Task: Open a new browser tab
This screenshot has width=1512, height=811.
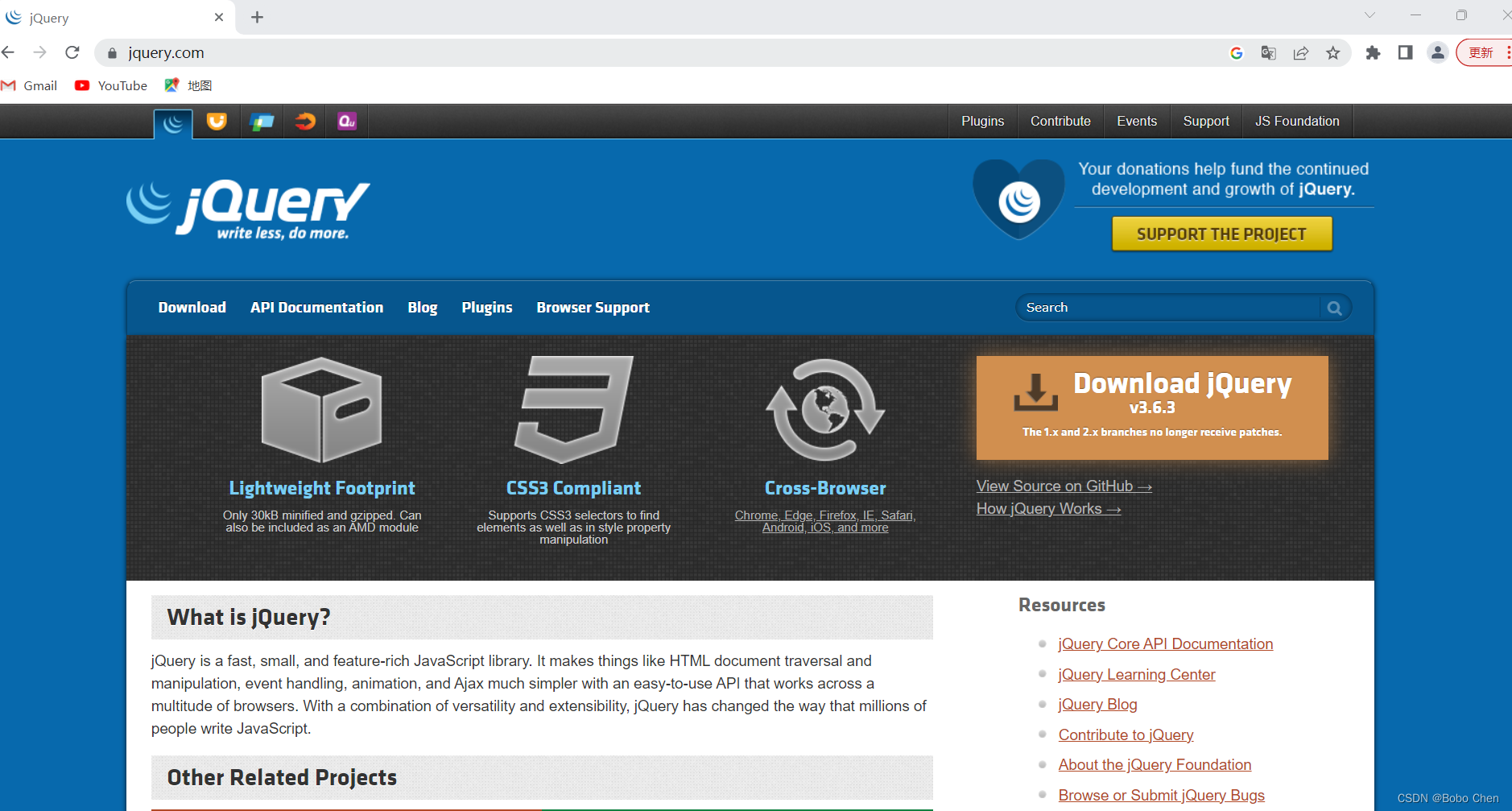Action: pos(258,17)
